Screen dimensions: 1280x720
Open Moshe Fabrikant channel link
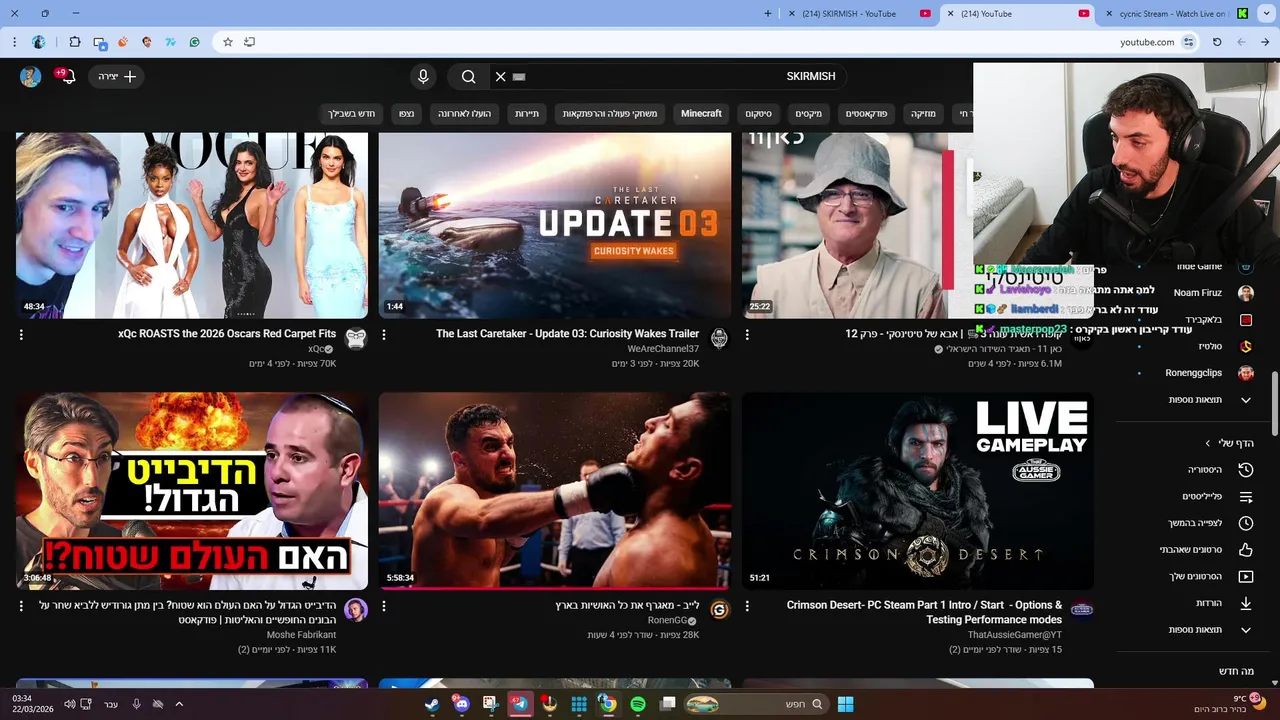301,635
